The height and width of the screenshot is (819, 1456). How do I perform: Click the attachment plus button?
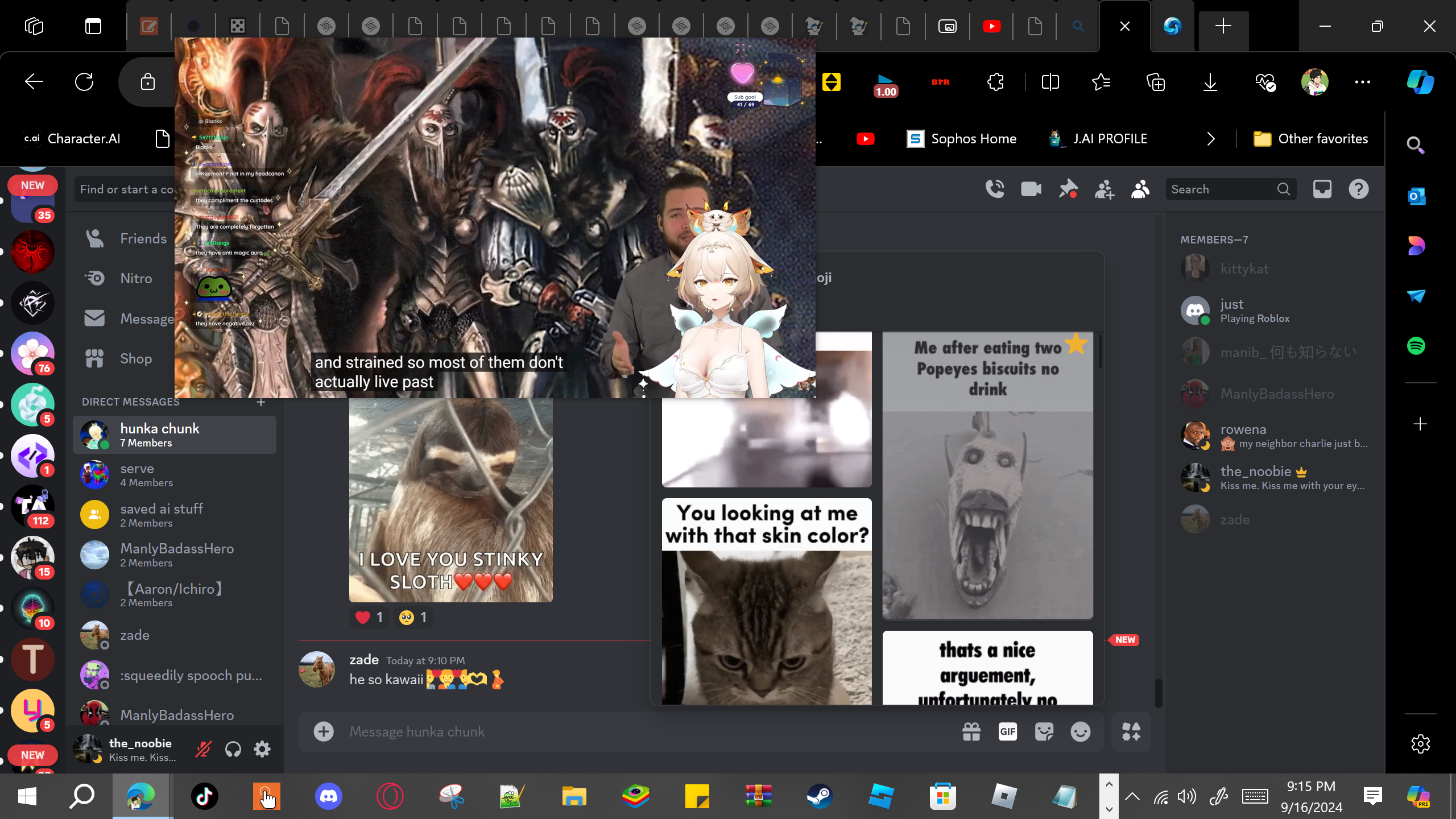click(324, 731)
